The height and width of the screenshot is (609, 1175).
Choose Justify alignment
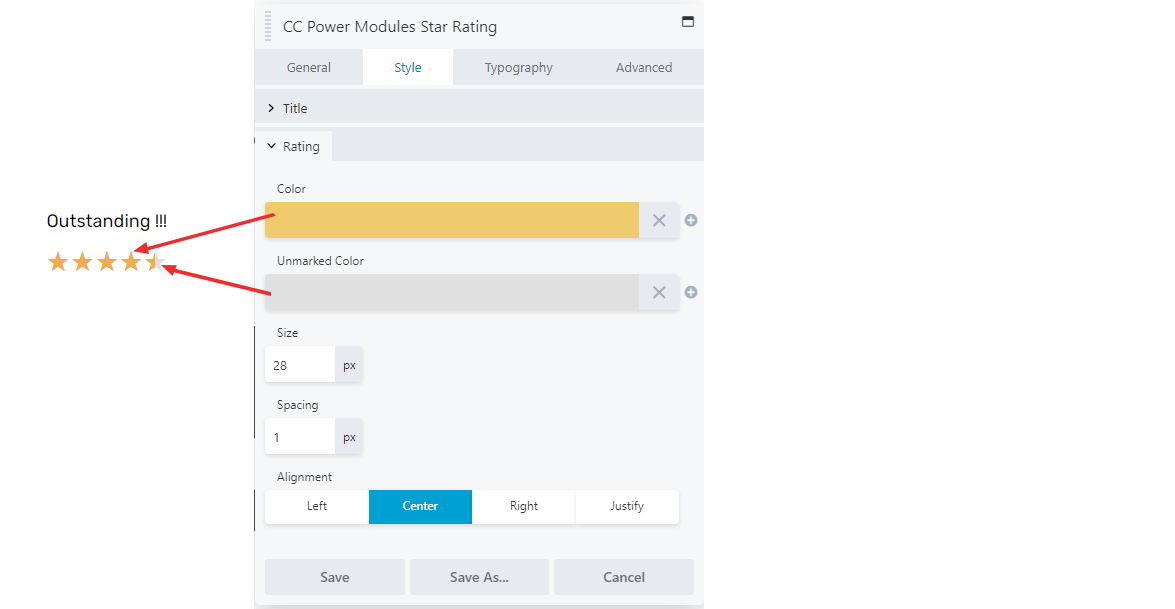[x=627, y=506]
